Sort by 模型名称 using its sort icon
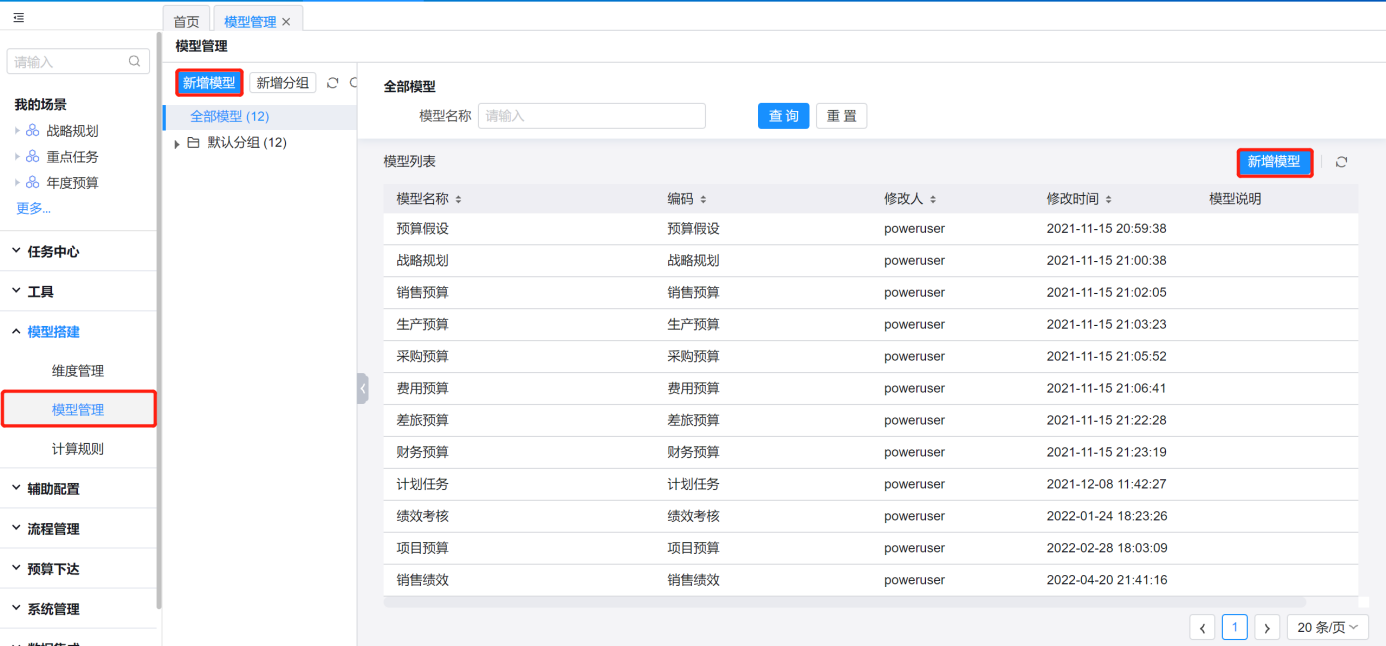Screen dimensions: 1386x646 point(459,199)
